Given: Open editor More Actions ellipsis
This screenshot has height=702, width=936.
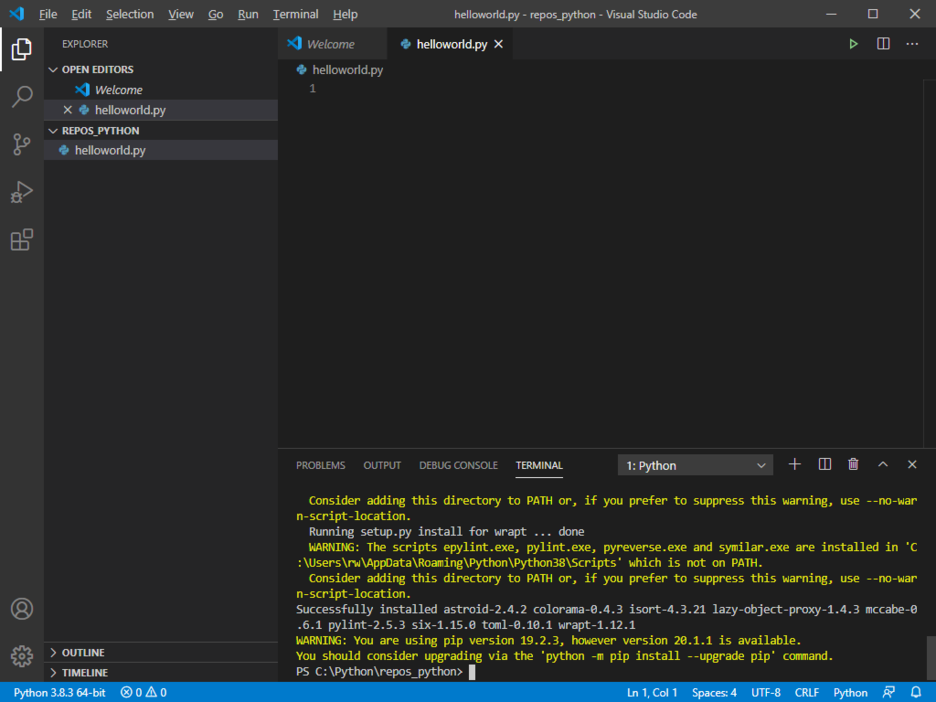Looking at the screenshot, I should (x=912, y=44).
